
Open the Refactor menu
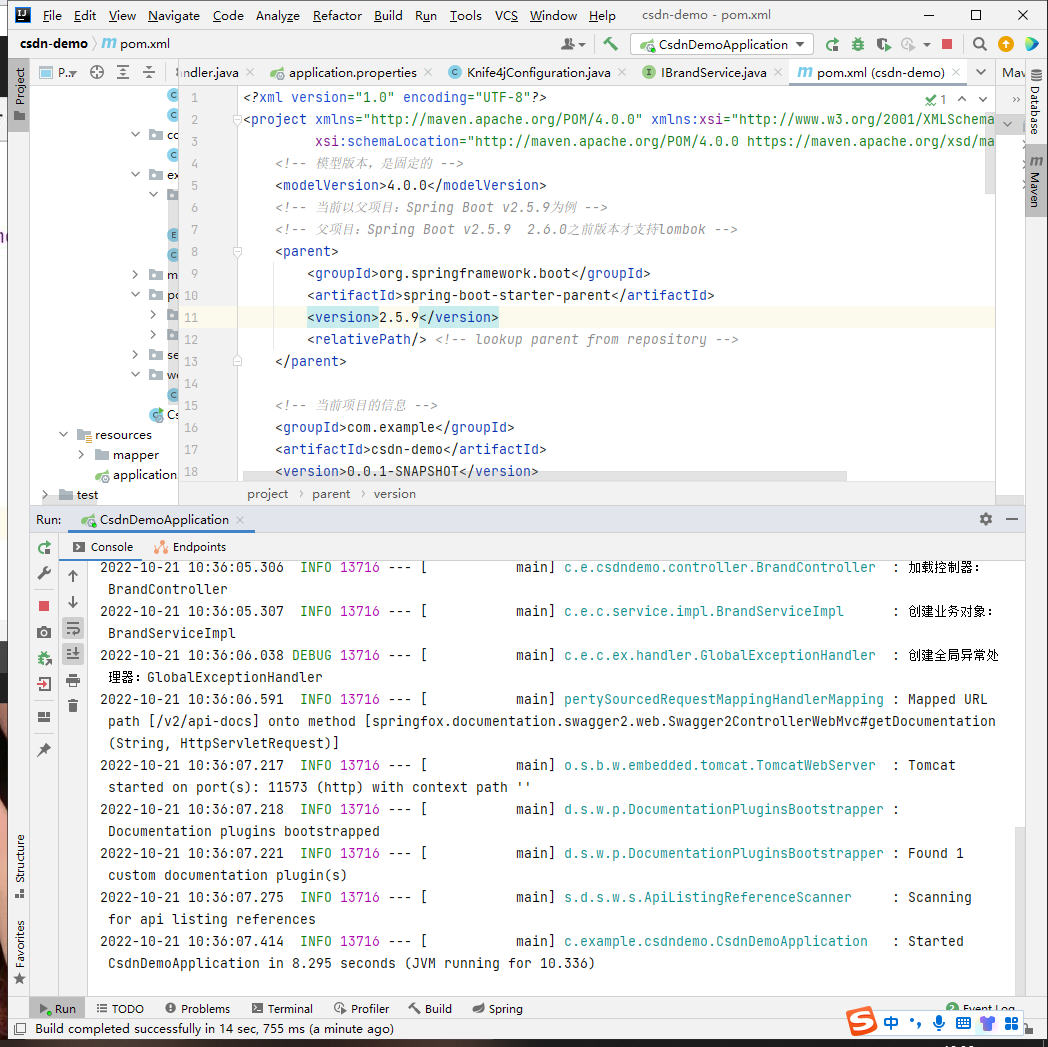click(337, 15)
